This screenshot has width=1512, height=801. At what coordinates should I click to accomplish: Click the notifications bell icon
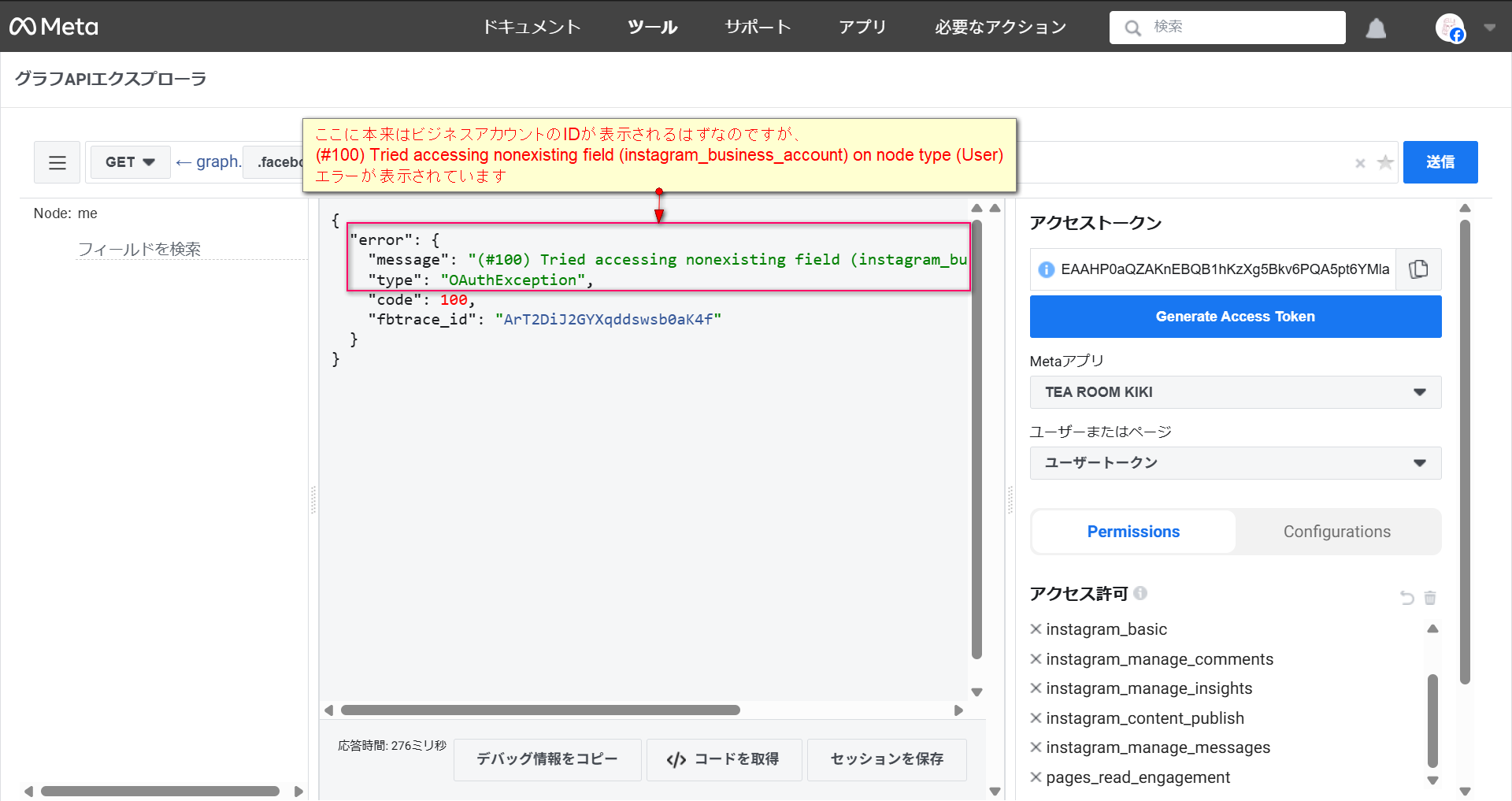(1376, 28)
